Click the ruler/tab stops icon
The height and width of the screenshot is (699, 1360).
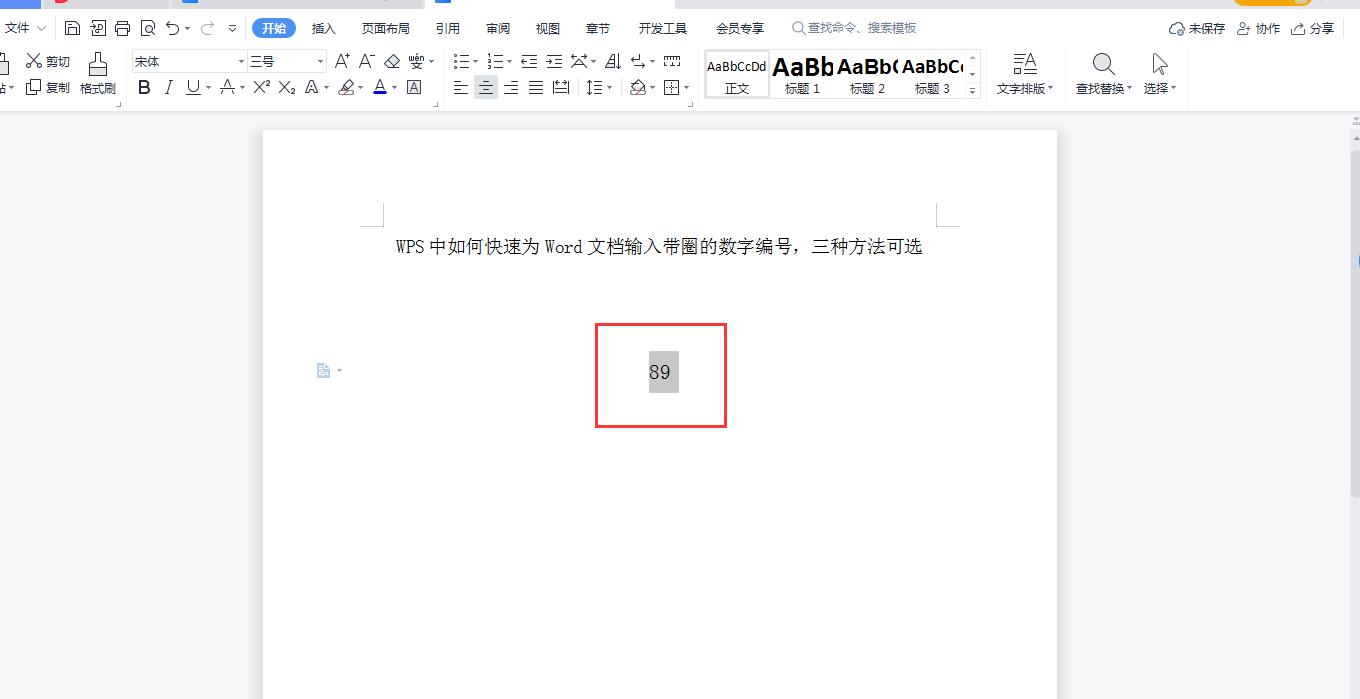click(x=672, y=61)
